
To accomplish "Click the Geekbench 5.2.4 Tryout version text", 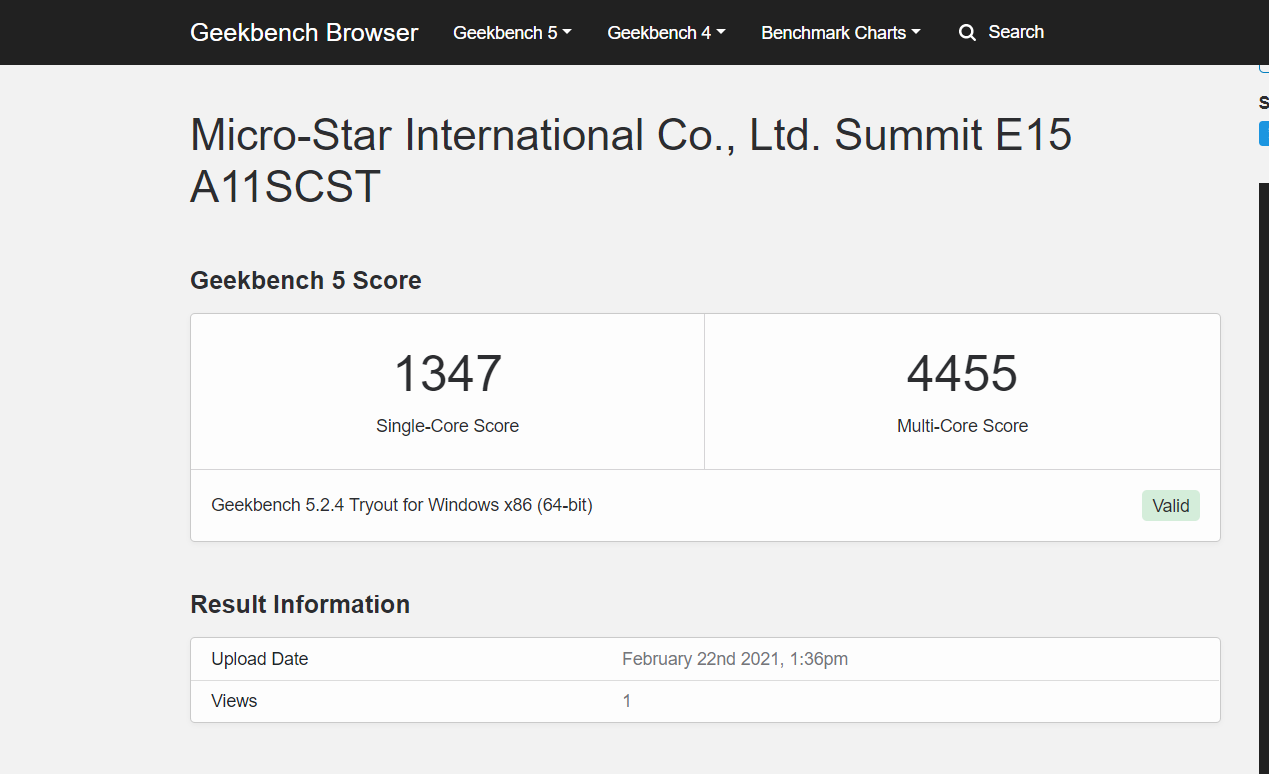I will 402,505.
